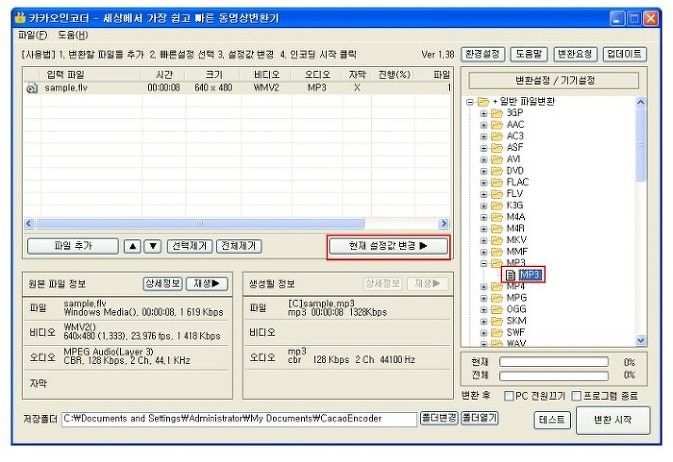Expand the AAC tree node
673x462 pixels.
tap(484, 125)
